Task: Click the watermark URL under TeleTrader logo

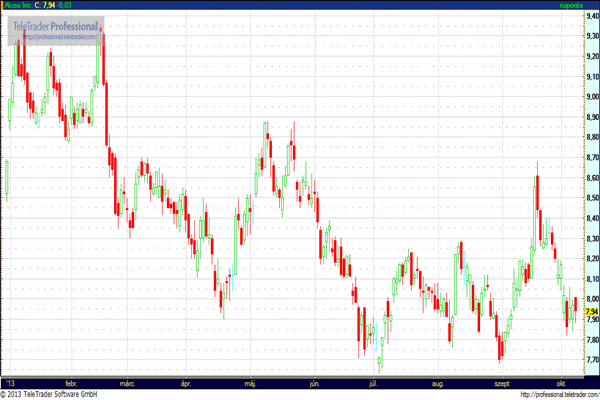Action: coord(60,37)
